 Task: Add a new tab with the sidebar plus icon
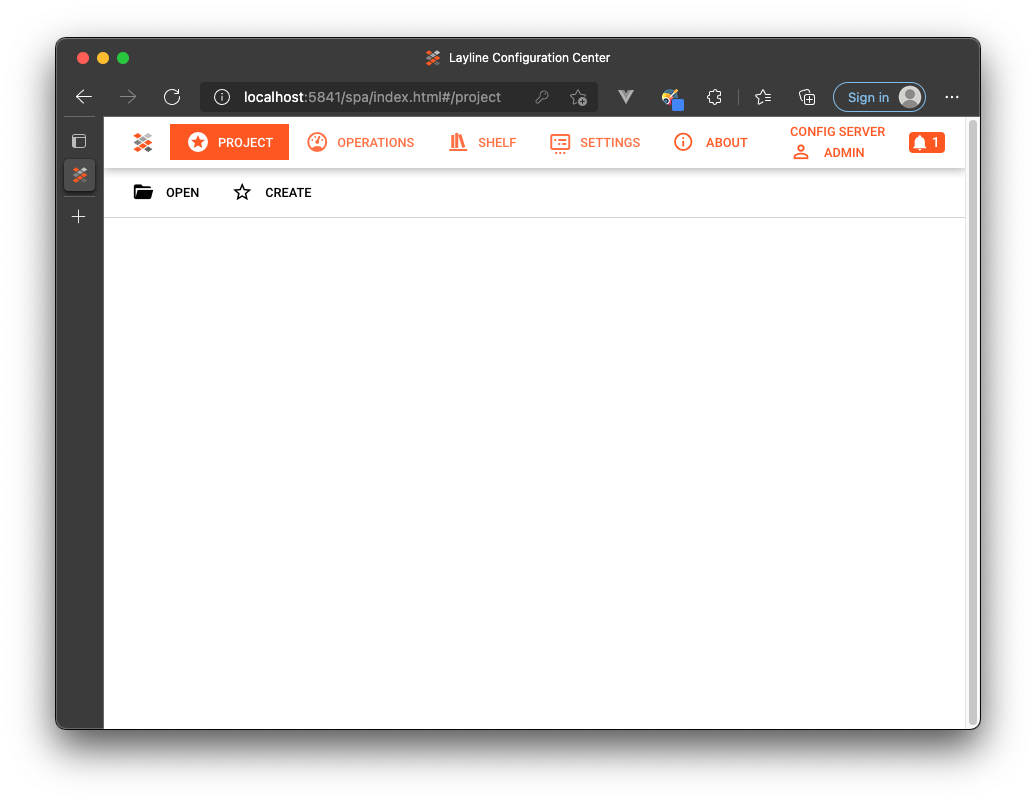[79, 217]
